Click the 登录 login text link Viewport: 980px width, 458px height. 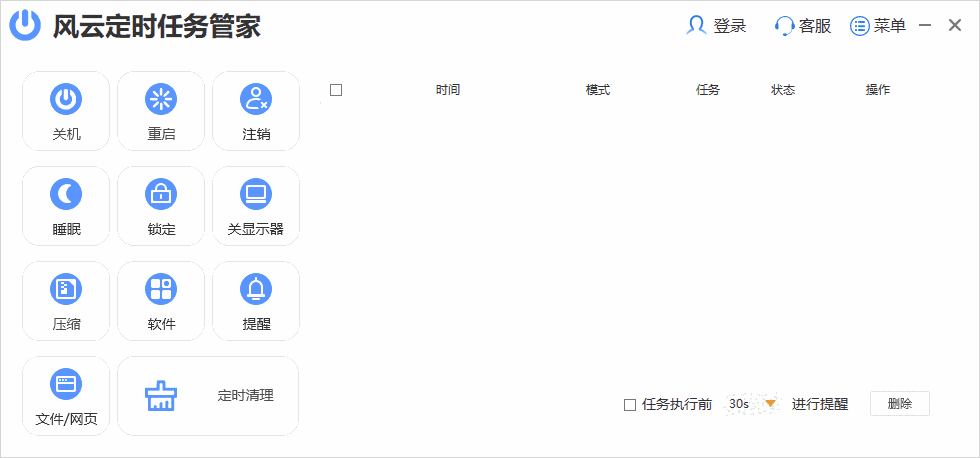(730, 26)
